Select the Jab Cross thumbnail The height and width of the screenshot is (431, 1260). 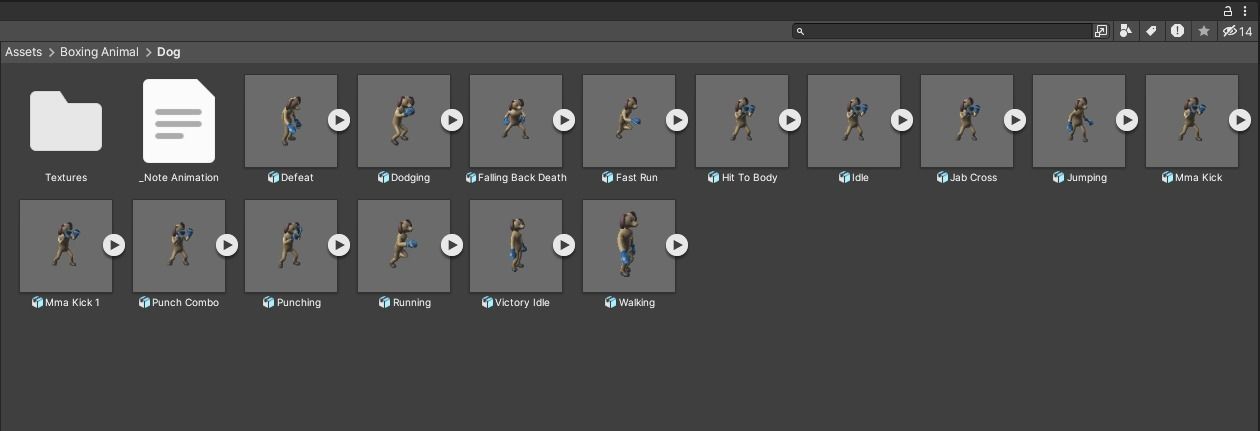click(967, 121)
